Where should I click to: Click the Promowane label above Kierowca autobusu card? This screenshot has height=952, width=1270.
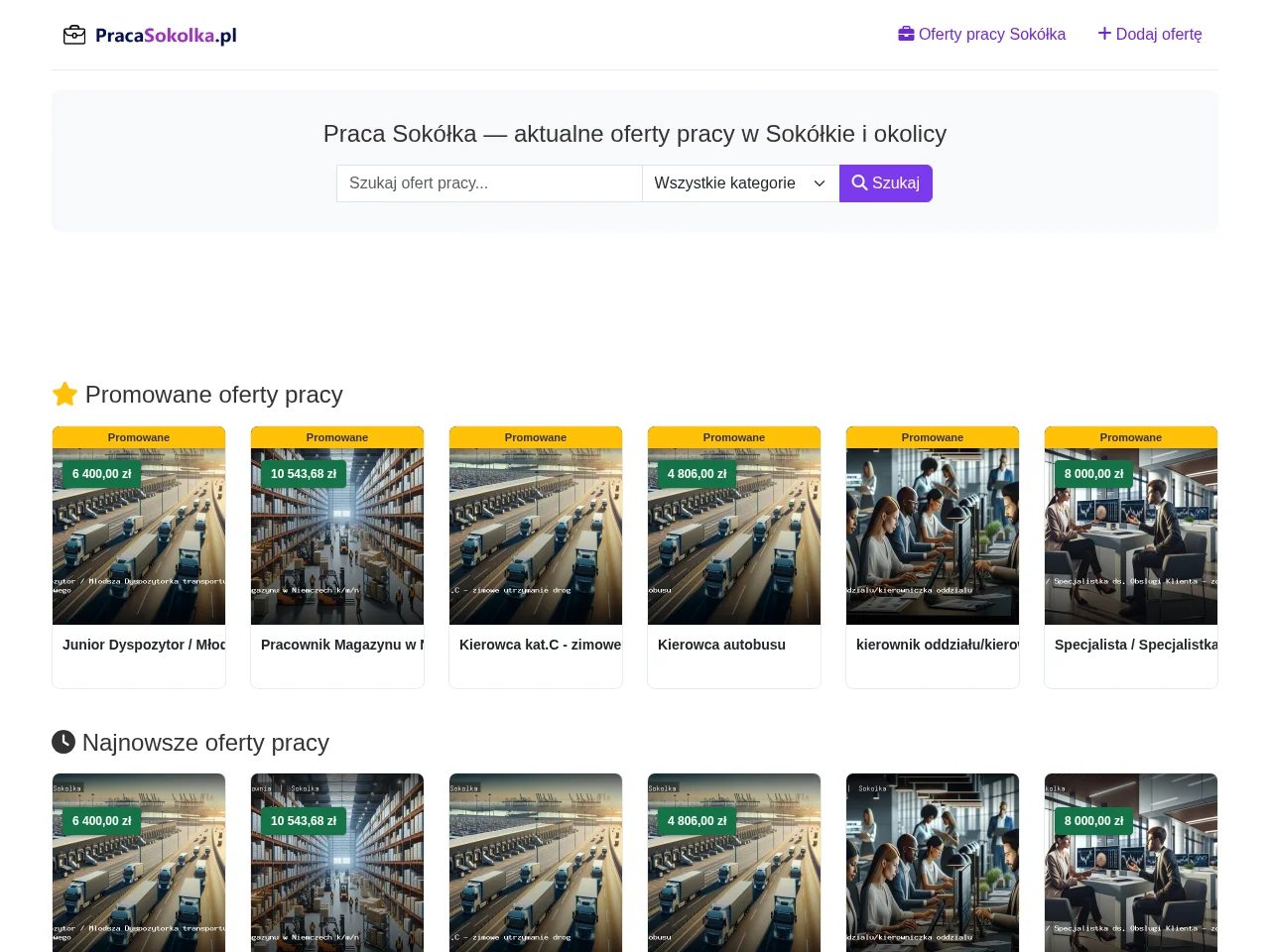tap(734, 437)
